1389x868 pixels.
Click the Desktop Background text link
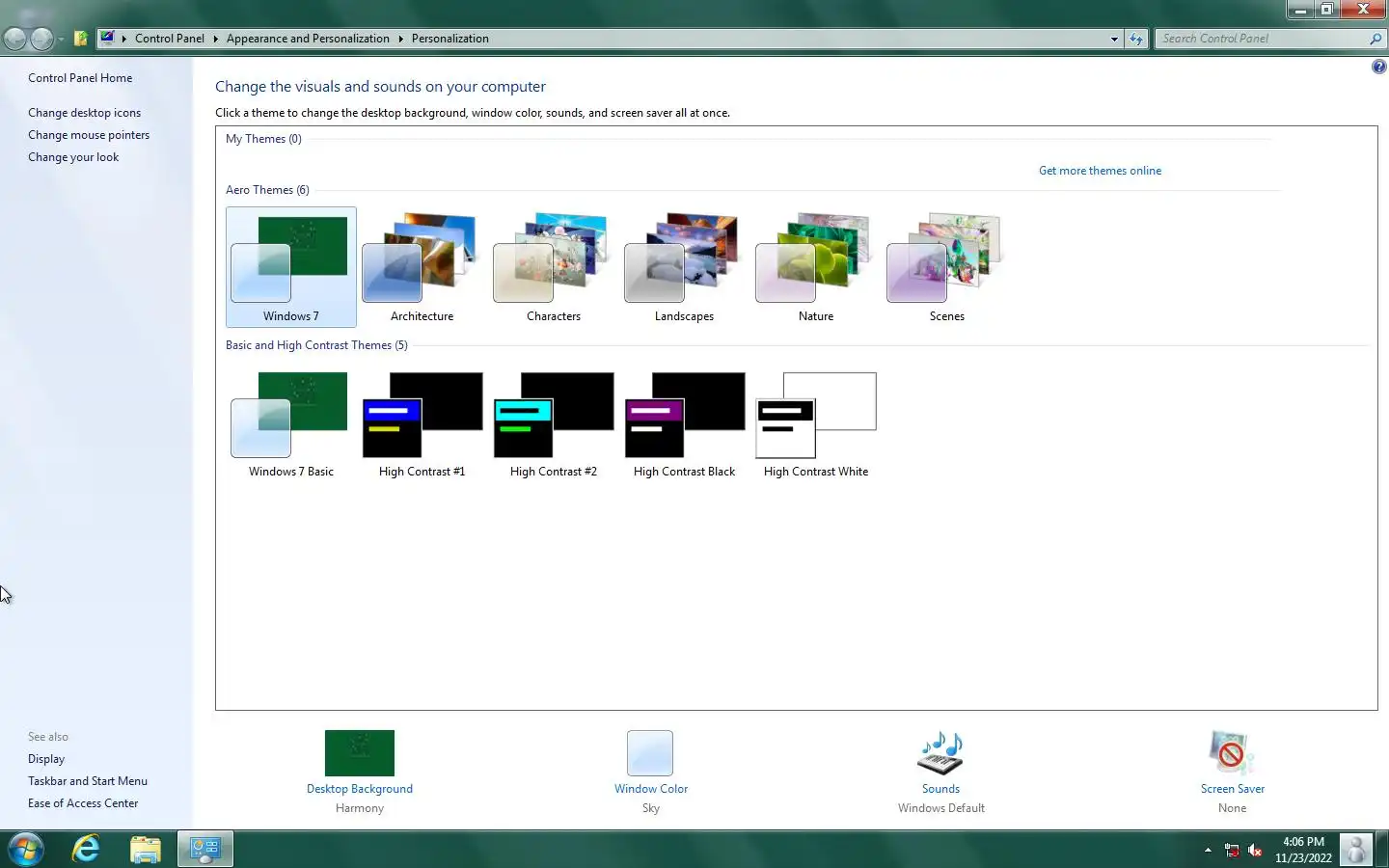coord(360,789)
